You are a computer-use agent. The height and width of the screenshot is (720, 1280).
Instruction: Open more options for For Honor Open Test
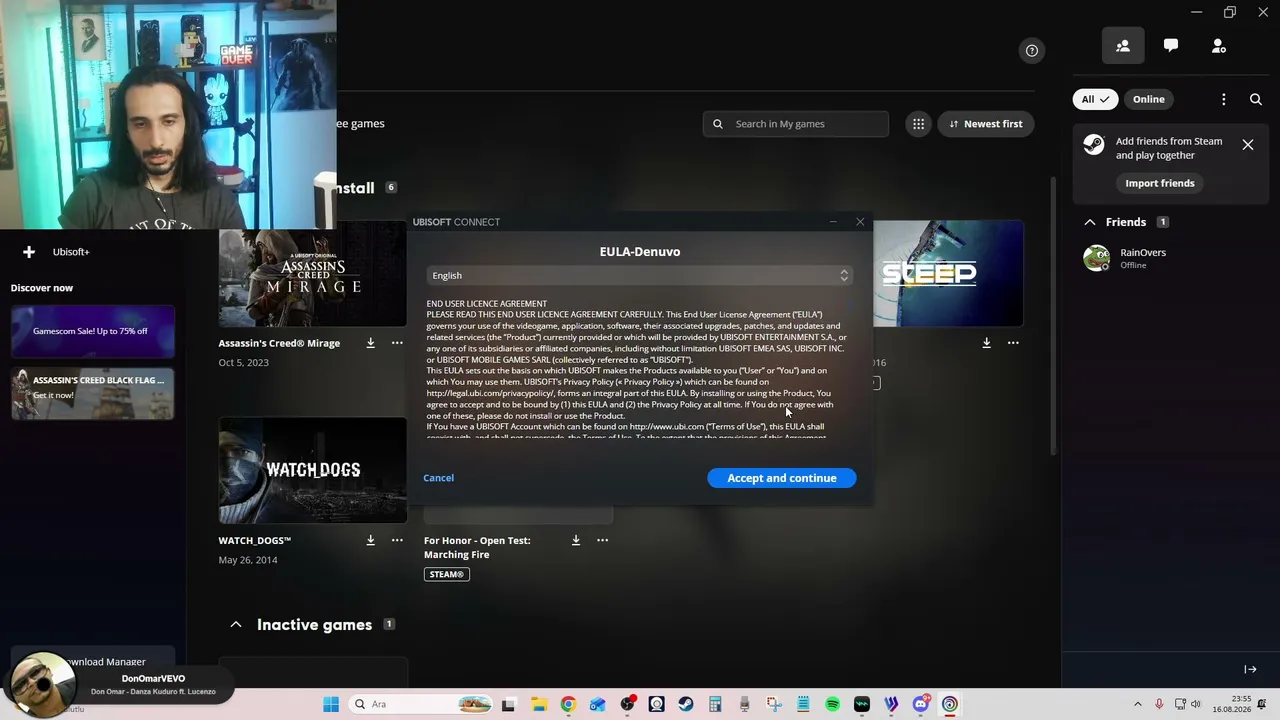pyautogui.click(x=602, y=540)
